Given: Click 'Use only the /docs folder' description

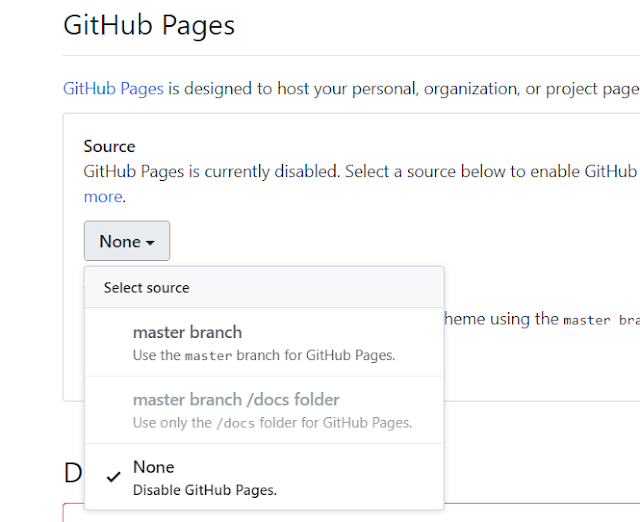Looking at the screenshot, I should (x=272, y=423).
